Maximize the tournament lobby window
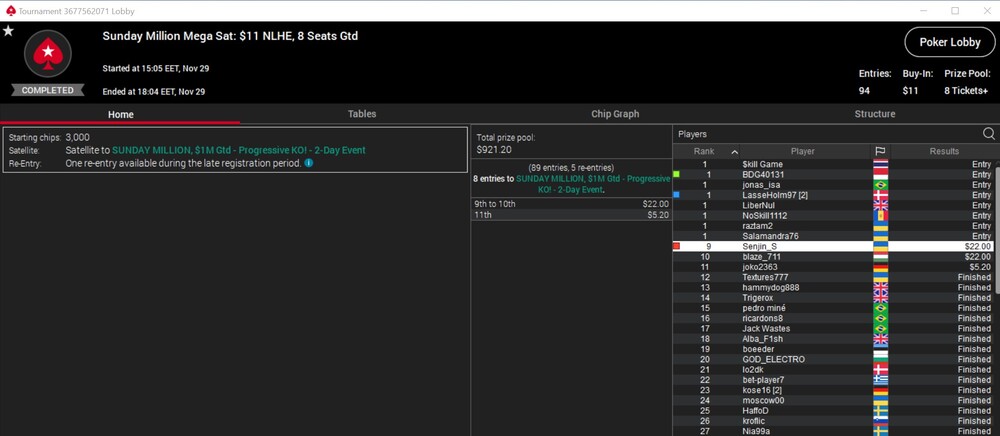The width and height of the screenshot is (1000, 436). (955, 11)
